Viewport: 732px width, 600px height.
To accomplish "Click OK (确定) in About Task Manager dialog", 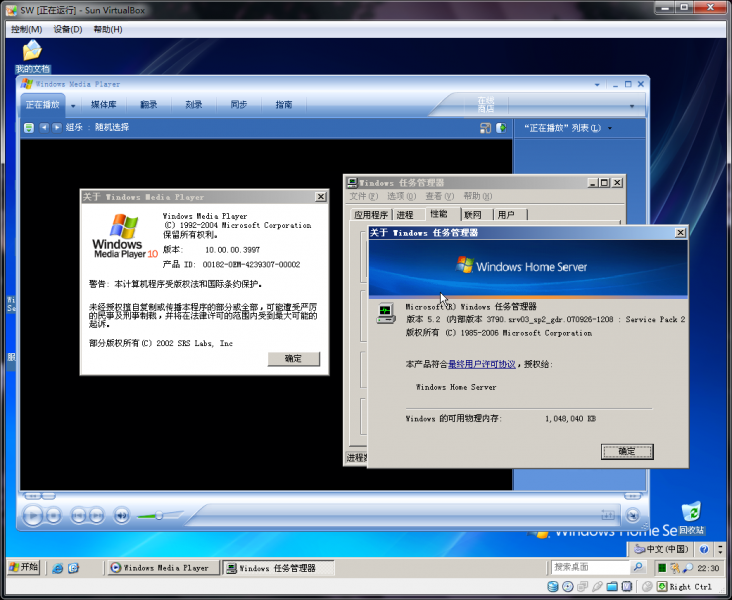I will 627,451.
